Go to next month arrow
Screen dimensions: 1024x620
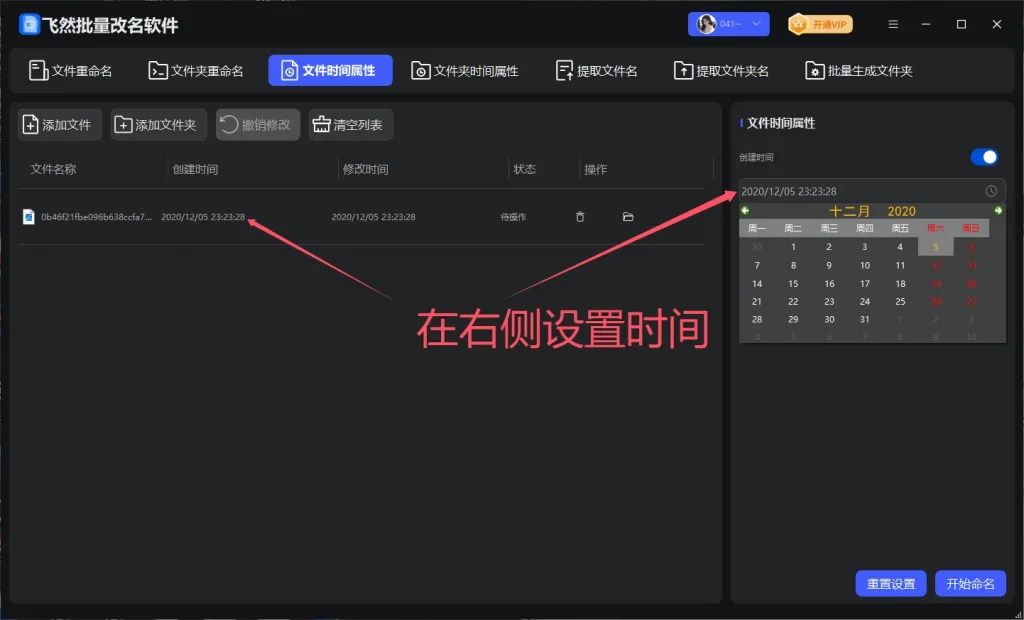pyautogui.click(x=998, y=210)
